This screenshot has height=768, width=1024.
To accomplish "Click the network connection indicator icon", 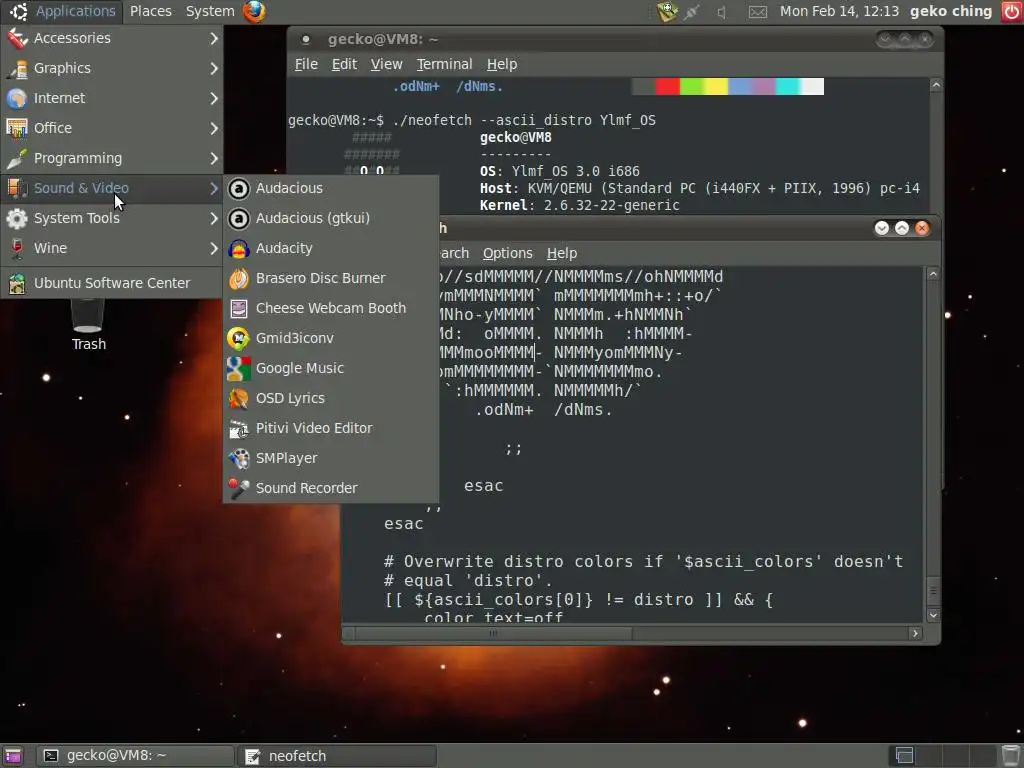I will coord(692,12).
